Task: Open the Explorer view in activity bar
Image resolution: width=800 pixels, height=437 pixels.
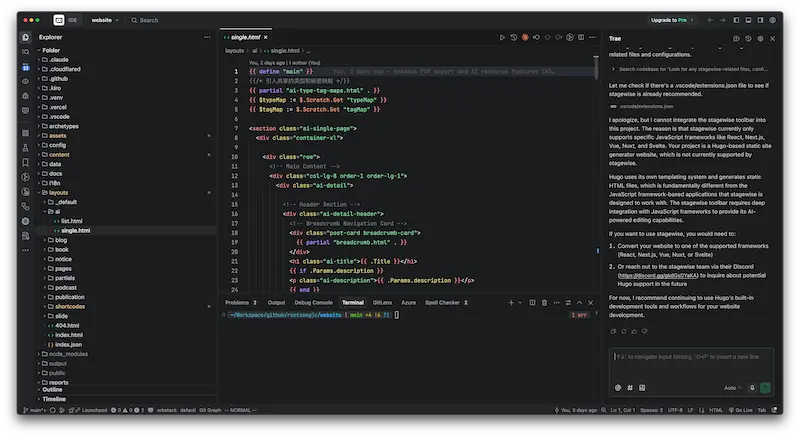Action: (26, 37)
